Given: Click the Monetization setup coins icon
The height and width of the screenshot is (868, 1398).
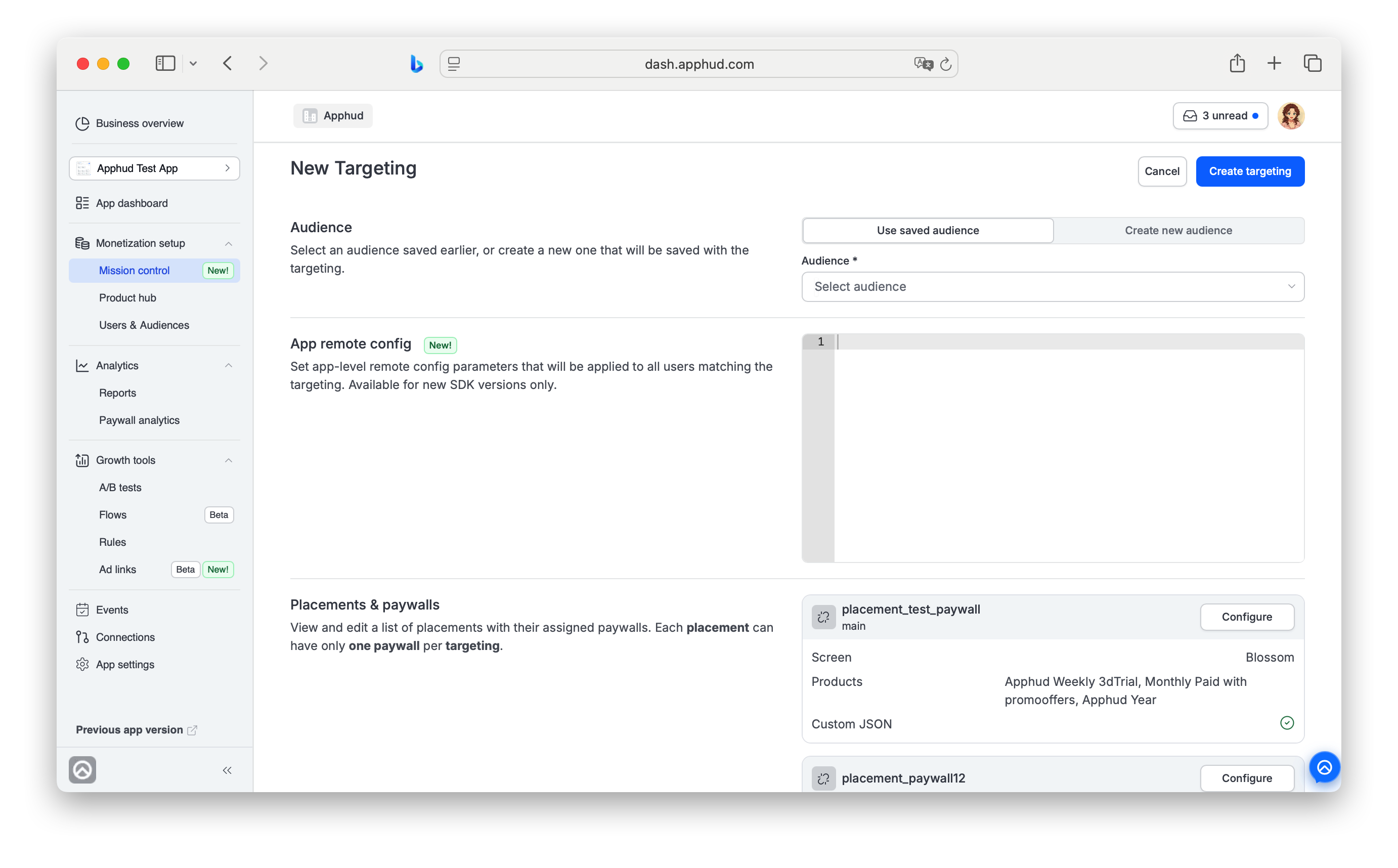Looking at the screenshot, I should pos(82,243).
